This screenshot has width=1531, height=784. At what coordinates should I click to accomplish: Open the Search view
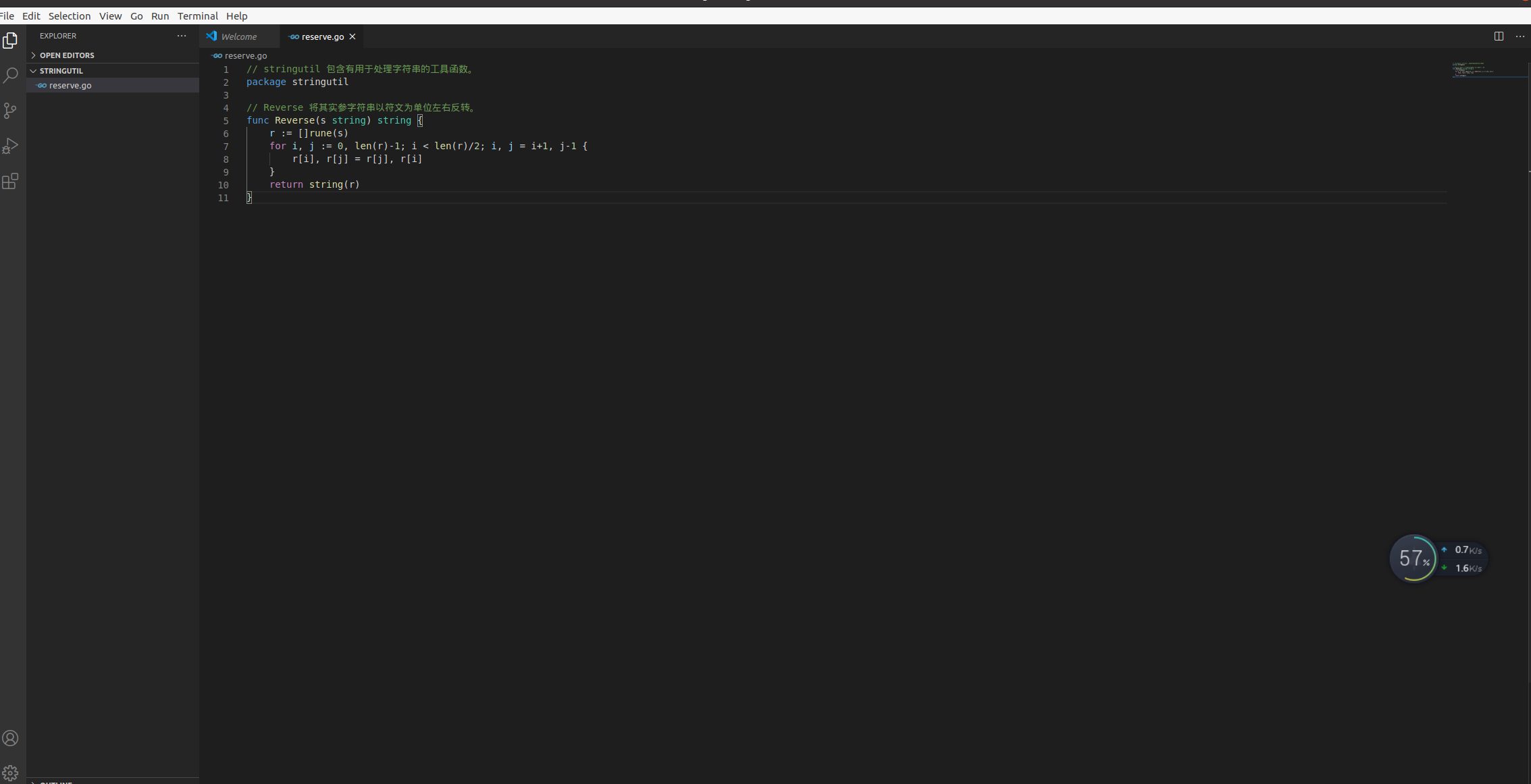point(10,76)
